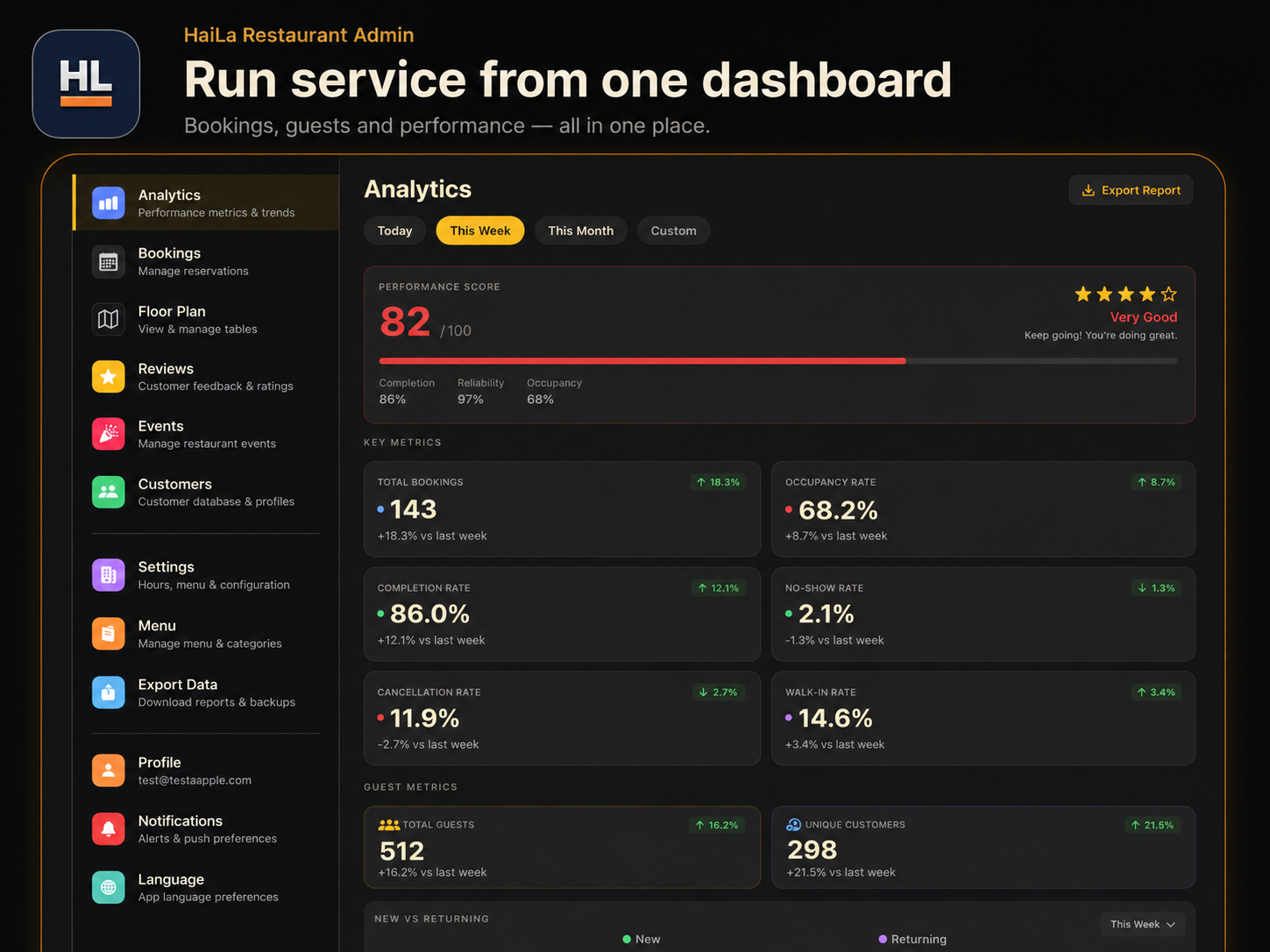Click the Unique Customers icon
The width and height of the screenshot is (1270, 952).
click(793, 825)
